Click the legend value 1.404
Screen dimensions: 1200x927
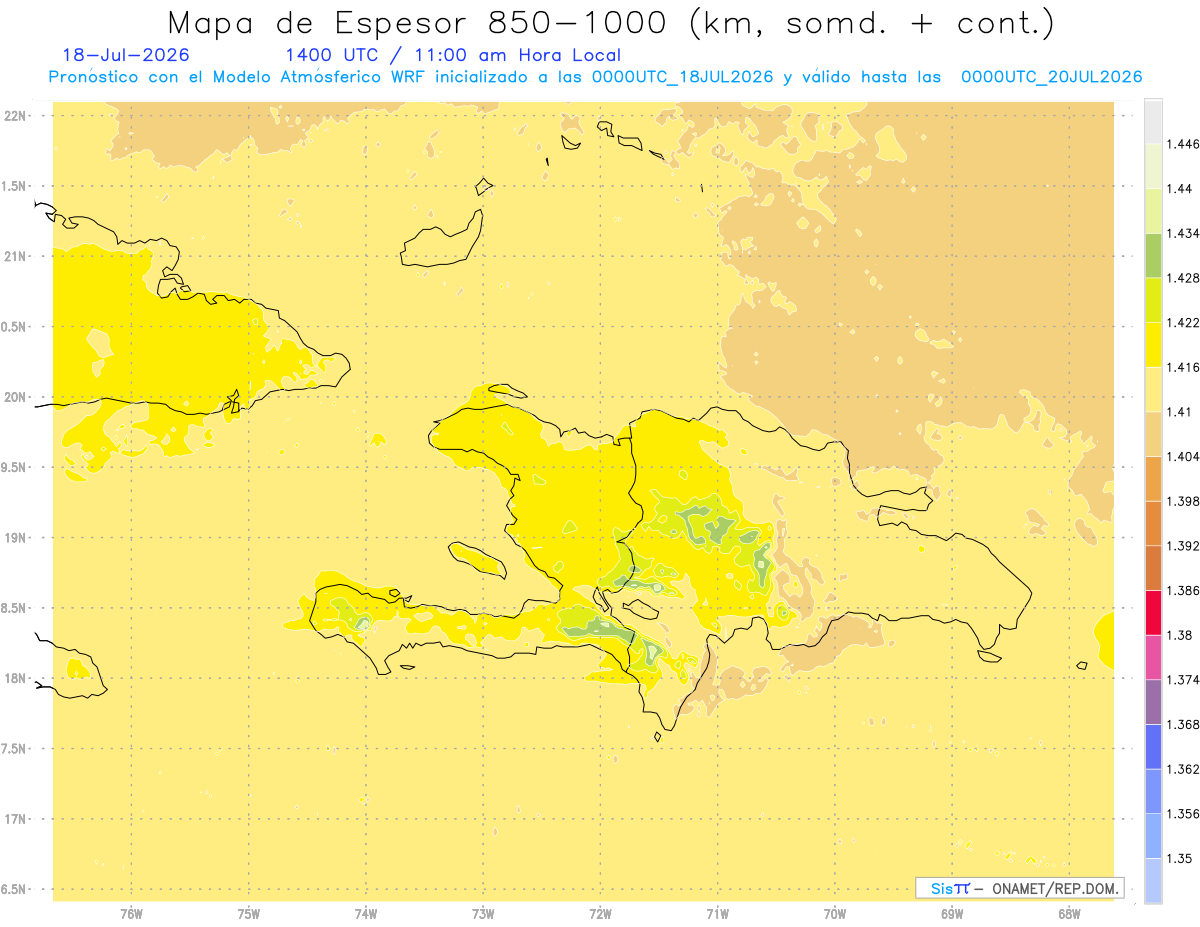[x=1184, y=456]
